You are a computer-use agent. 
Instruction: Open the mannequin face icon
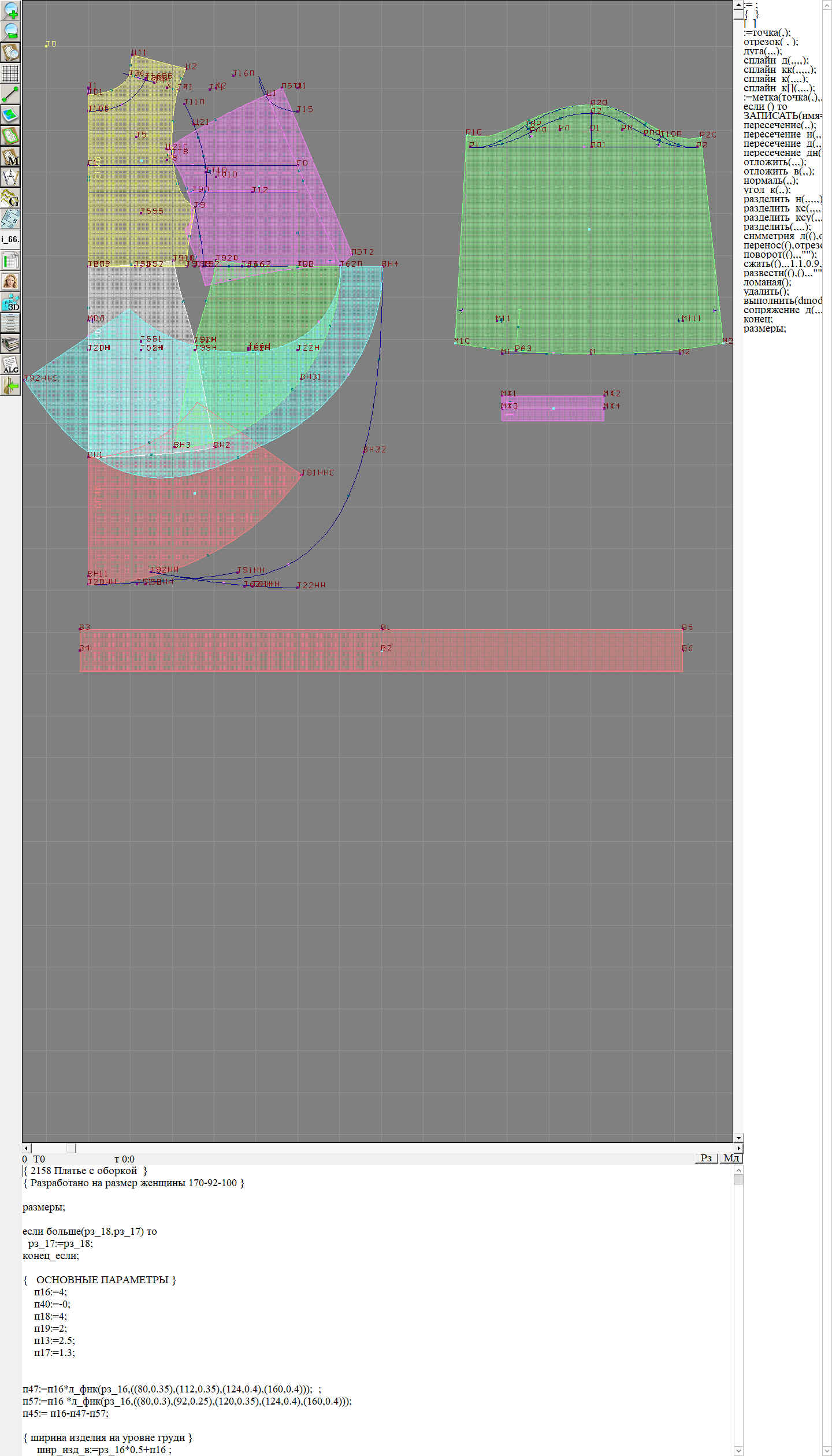[10, 281]
